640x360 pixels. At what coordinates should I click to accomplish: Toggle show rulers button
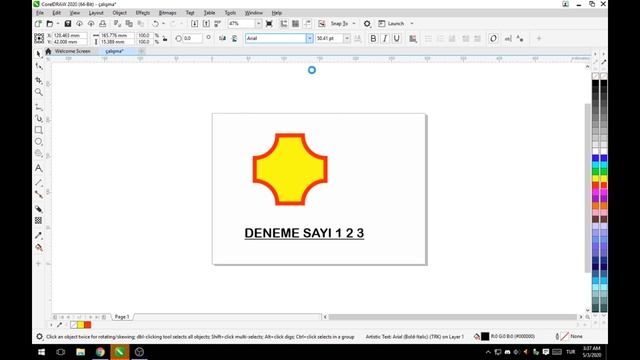click(x=284, y=24)
